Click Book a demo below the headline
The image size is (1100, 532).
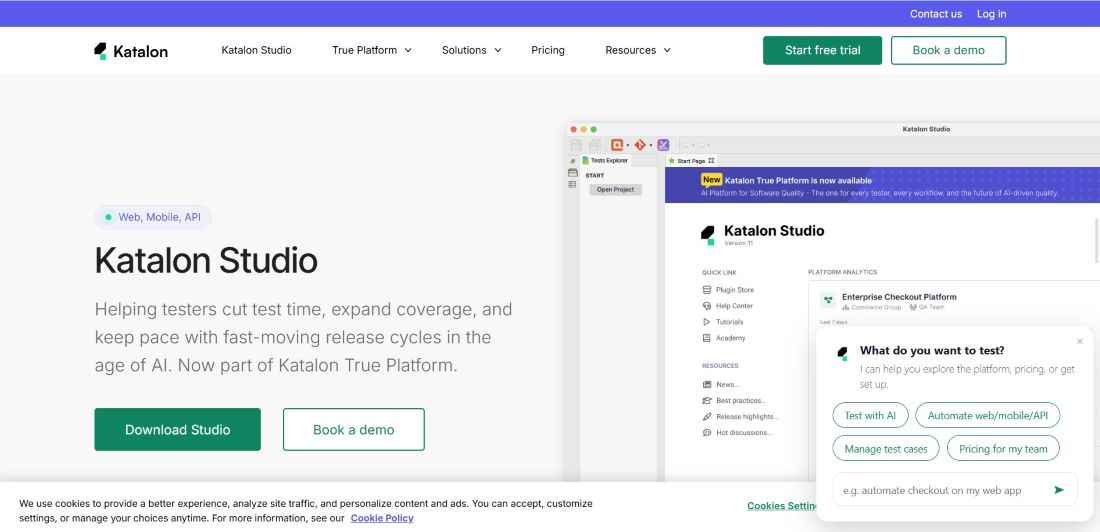click(x=354, y=430)
